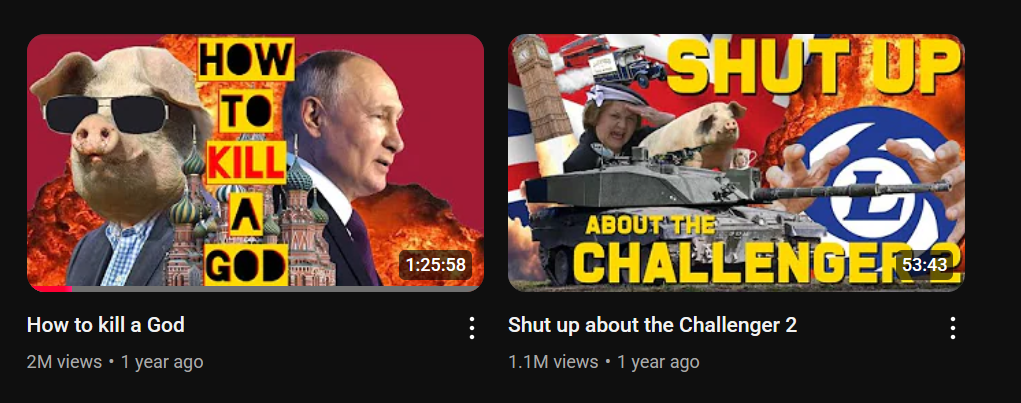Open the three-dot menu for Challenger 2 video
1021x403 pixels.
point(953,328)
